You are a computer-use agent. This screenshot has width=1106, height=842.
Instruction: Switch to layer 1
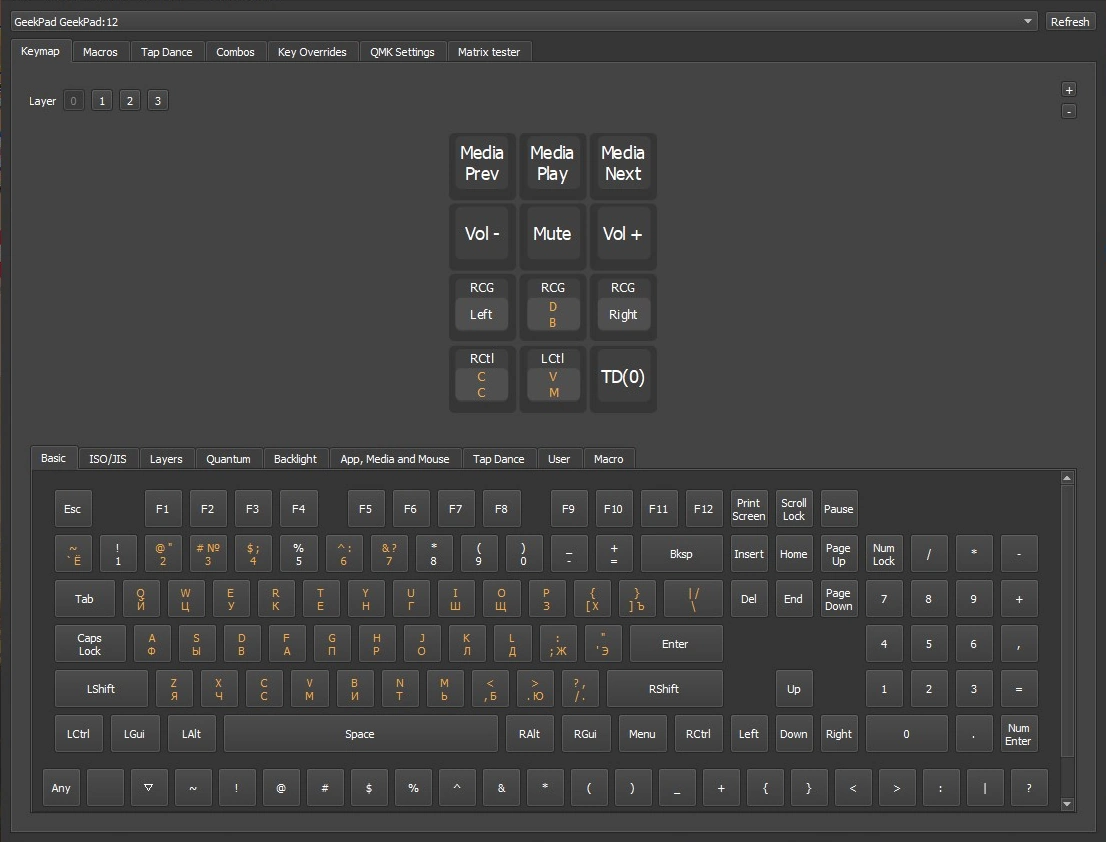[x=102, y=101]
